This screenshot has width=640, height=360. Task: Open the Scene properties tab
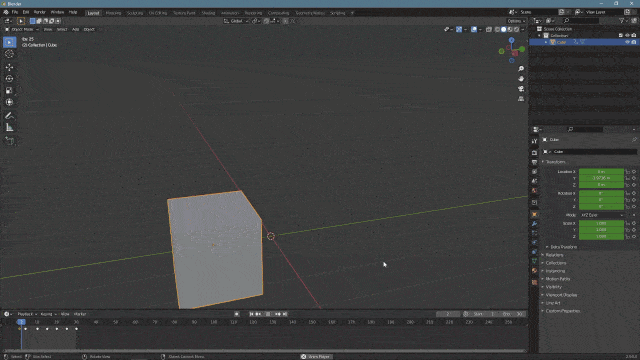(534, 181)
